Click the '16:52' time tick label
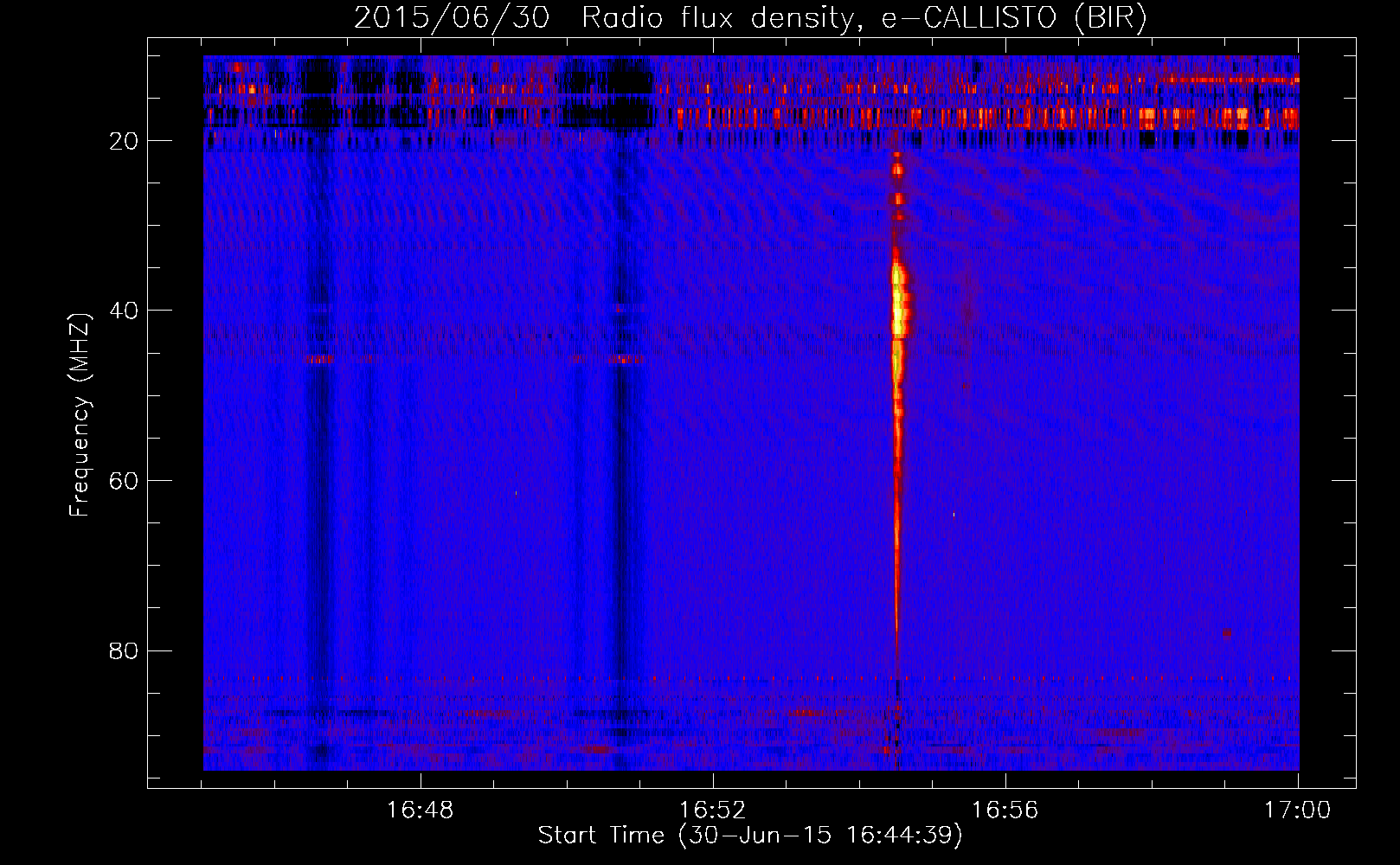 pyautogui.click(x=712, y=811)
